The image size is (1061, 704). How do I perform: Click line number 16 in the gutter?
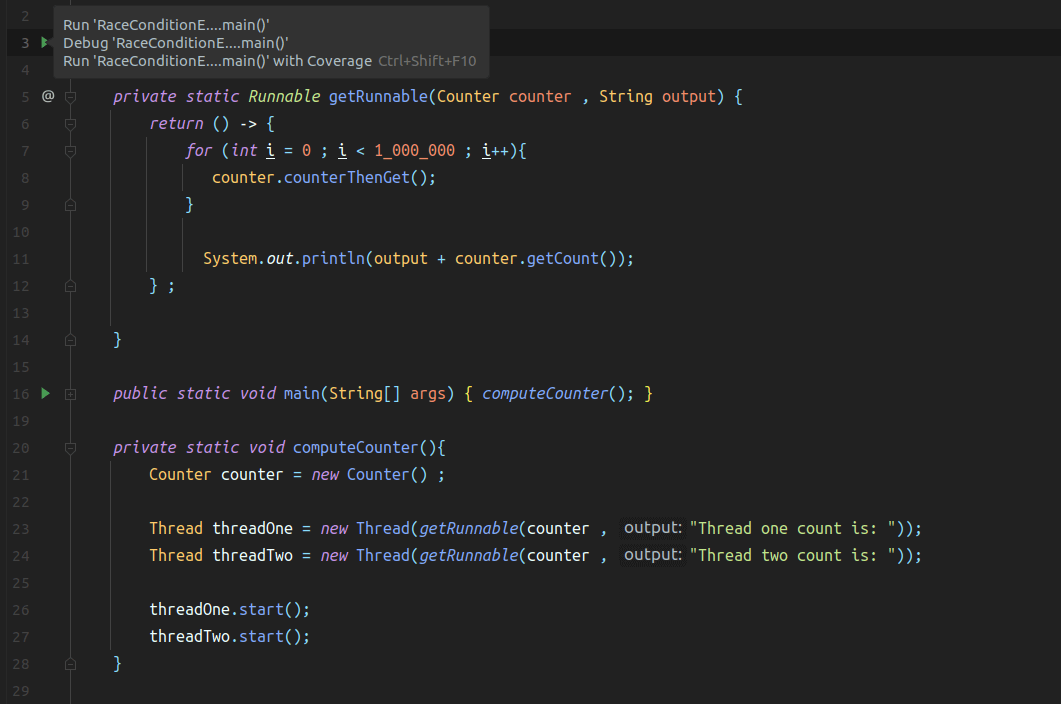[x=21, y=393]
